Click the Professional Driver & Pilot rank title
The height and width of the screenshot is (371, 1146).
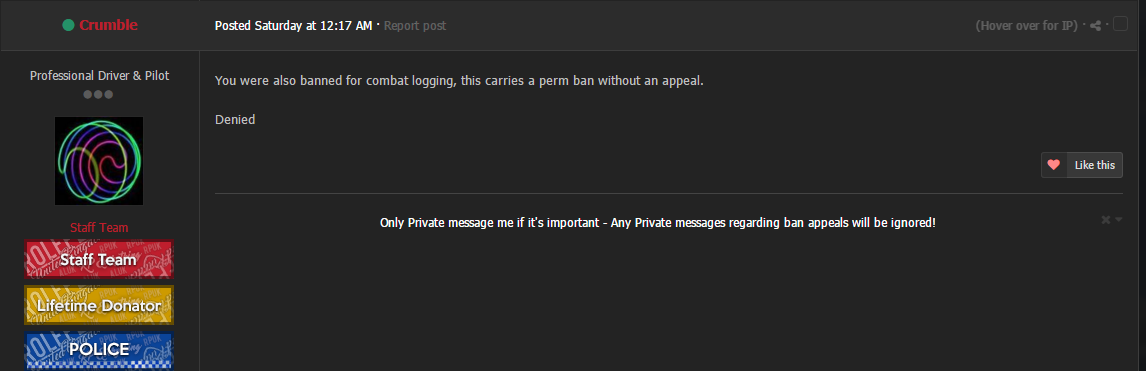tap(99, 75)
